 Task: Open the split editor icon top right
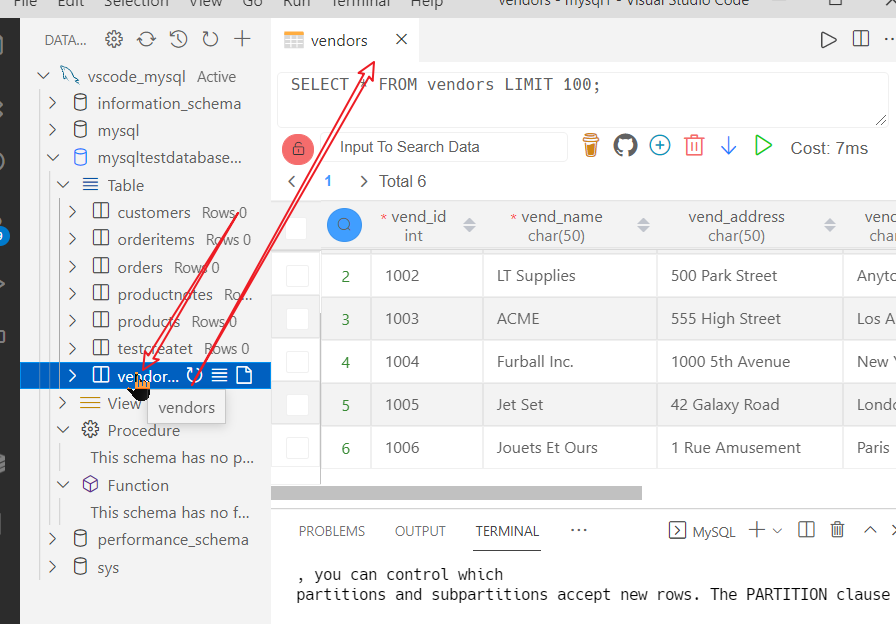pyautogui.click(x=861, y=39)
